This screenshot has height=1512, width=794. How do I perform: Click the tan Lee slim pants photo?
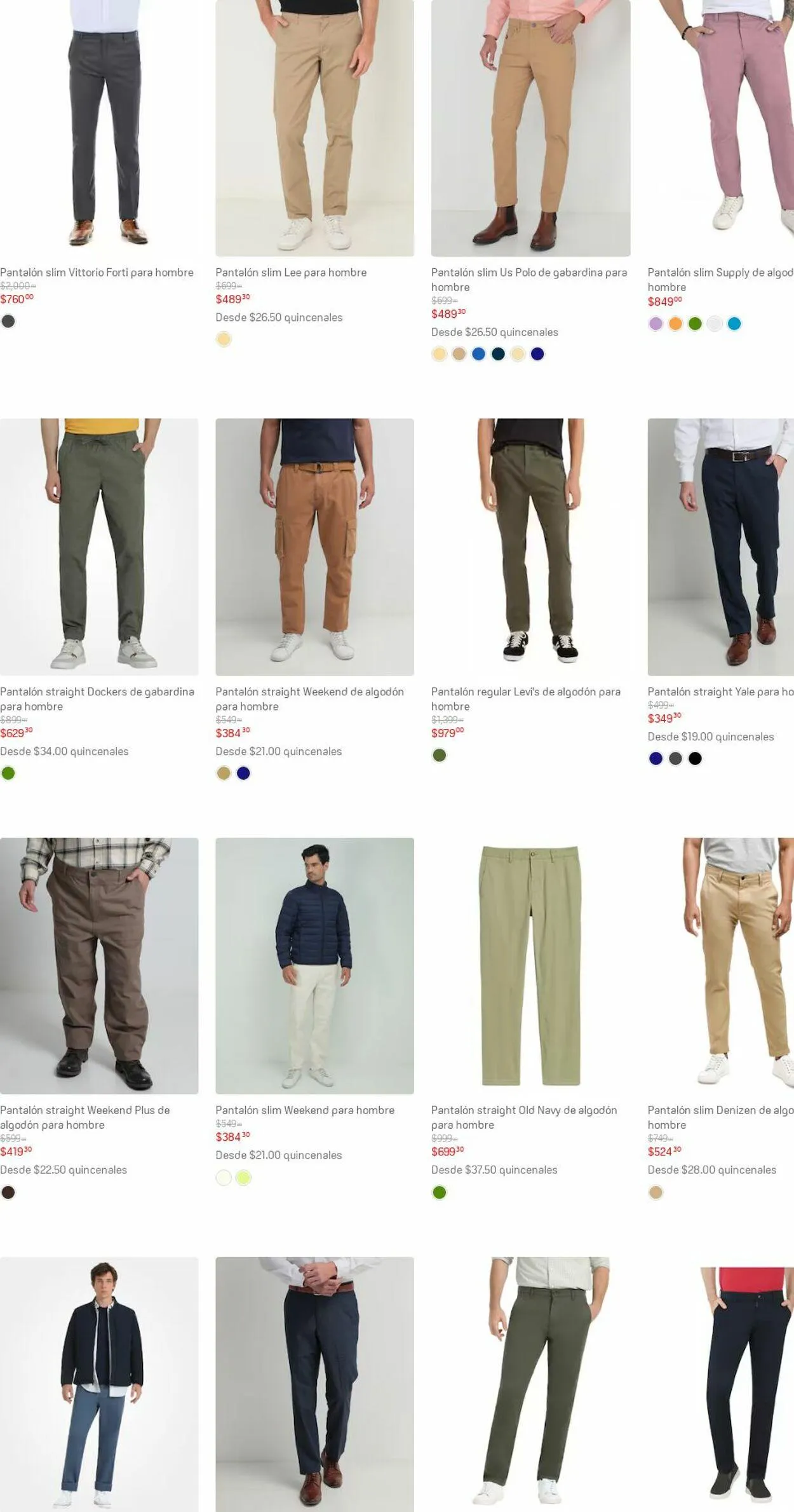(314, 127)
